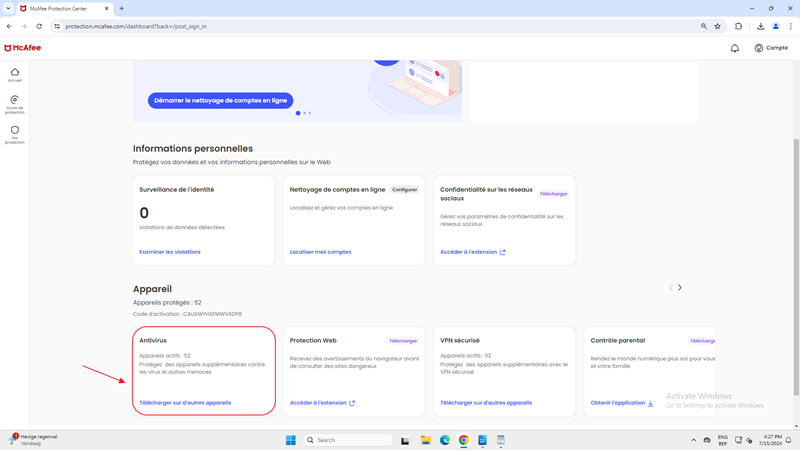Image resolution: width=800 pixels, height=450 pixels.
Task: Click Télécharger sur d'autres appareils under Antivirus
Action: click(x=185, y=403)
